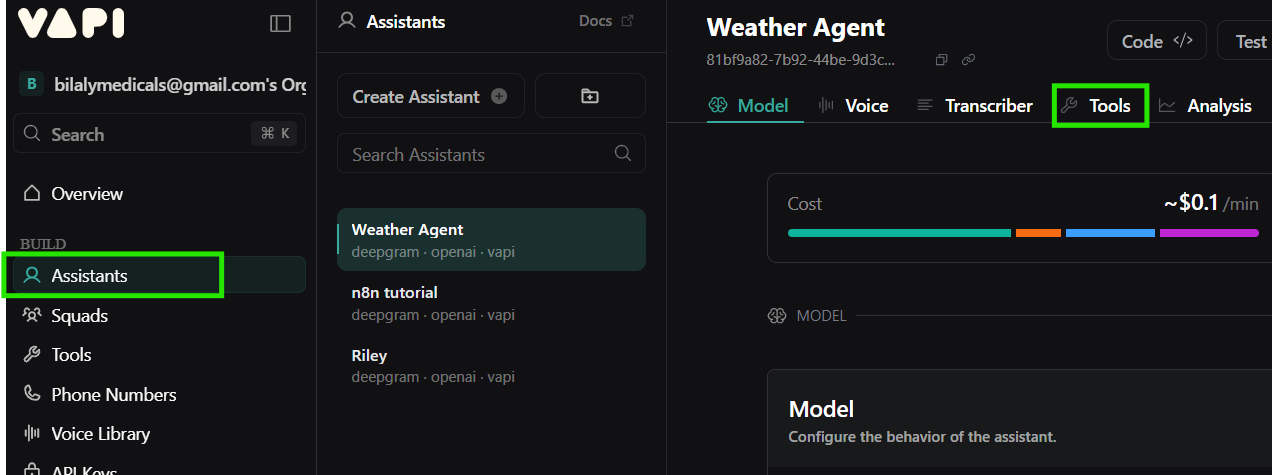Image resolution: width=1272 pixels, height=475 pixels.
Task: Switch to the Tools tab
Action: pyautogui.click(x=1096, y=105)
